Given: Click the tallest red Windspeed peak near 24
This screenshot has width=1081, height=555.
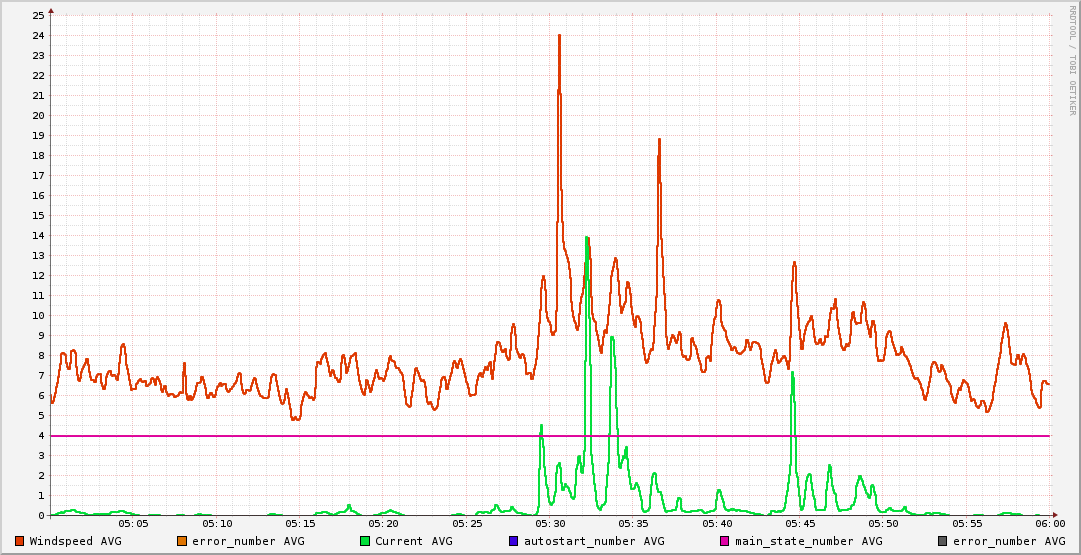Looking at the screenshot, I should [x=559, y=37].
